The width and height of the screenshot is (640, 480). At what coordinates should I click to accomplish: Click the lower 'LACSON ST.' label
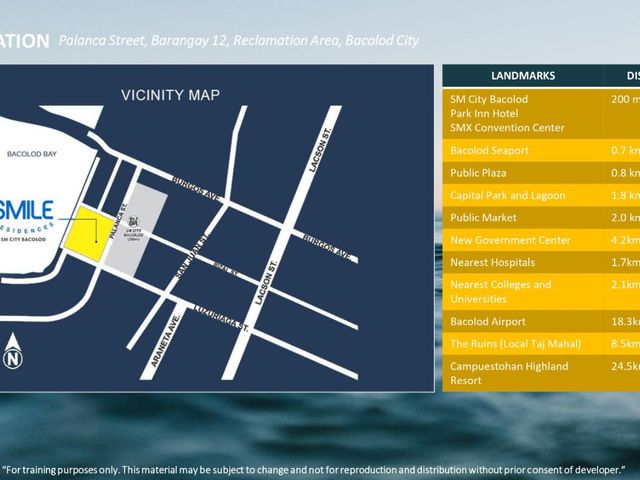266,282
